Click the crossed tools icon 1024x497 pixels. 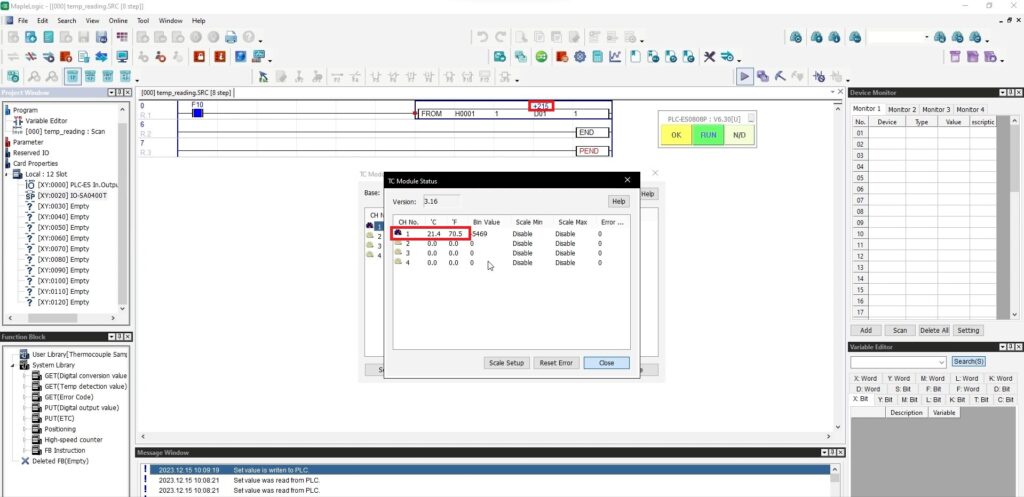[709, 57]
